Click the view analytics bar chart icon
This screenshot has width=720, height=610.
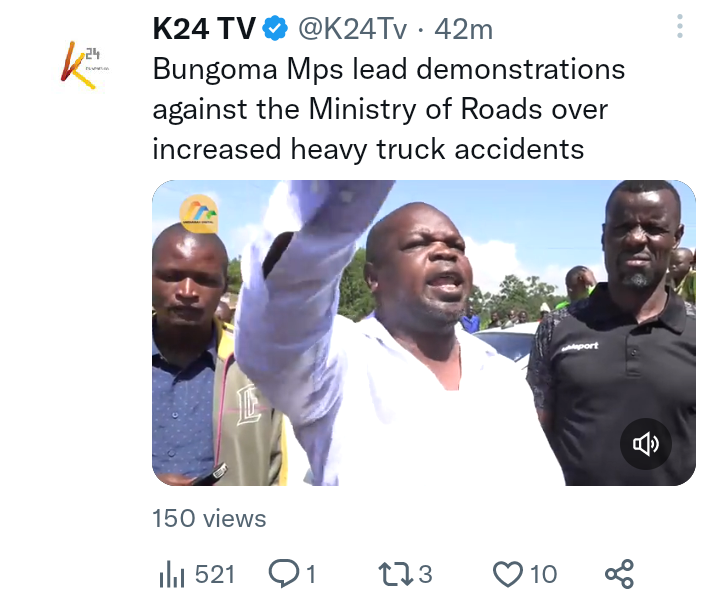pyautogui.click(x=171, y=574)
